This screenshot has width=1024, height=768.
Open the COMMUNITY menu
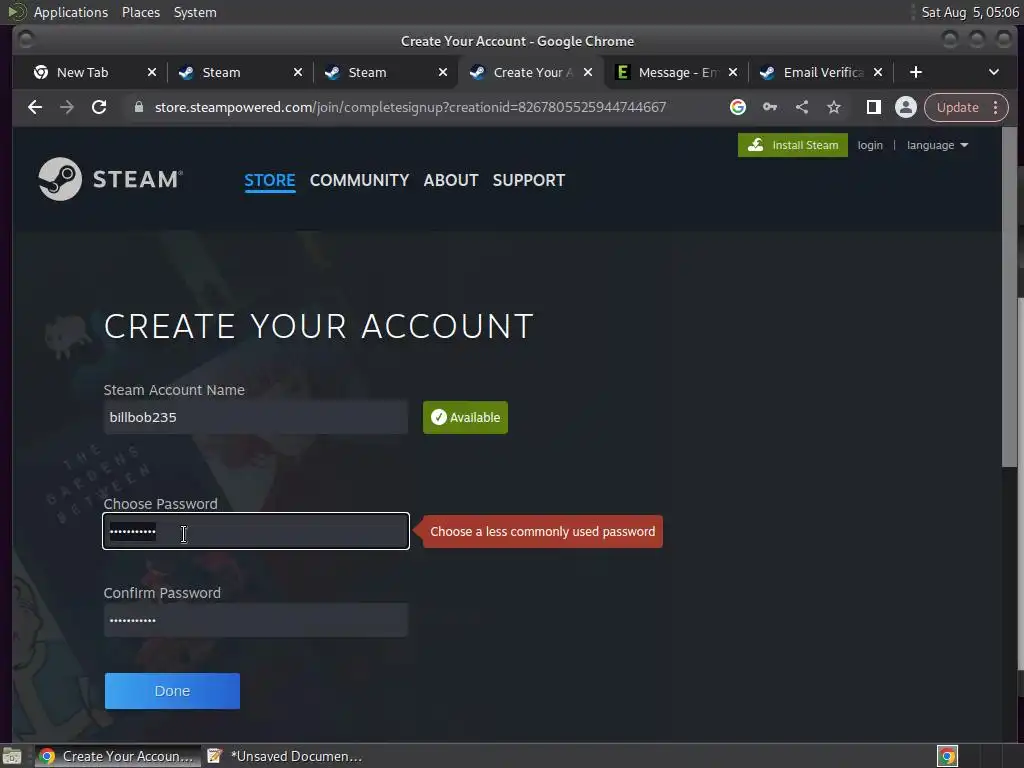tap(359, 180)
